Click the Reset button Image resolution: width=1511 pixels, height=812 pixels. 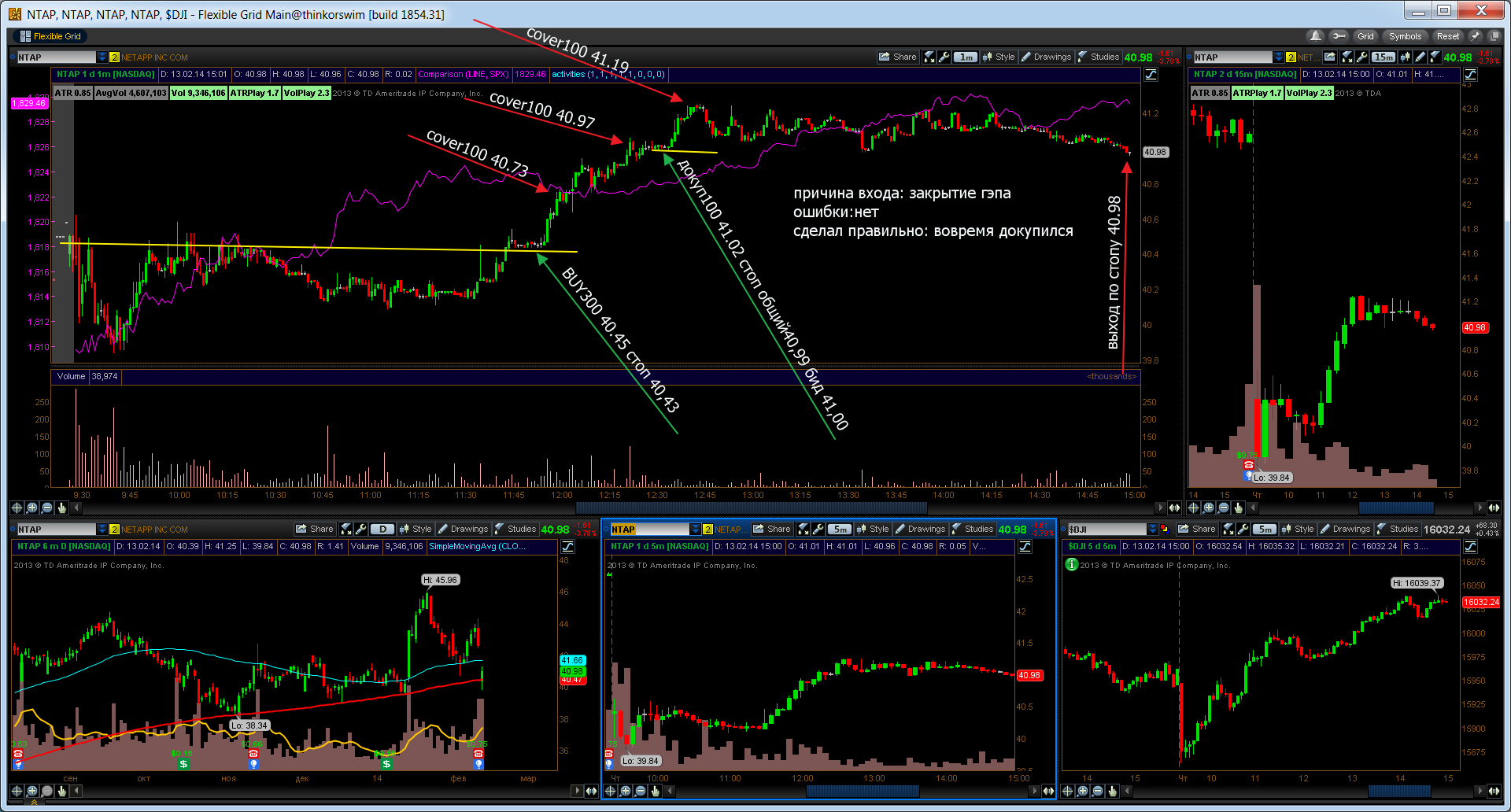[x=1447, y=36]
